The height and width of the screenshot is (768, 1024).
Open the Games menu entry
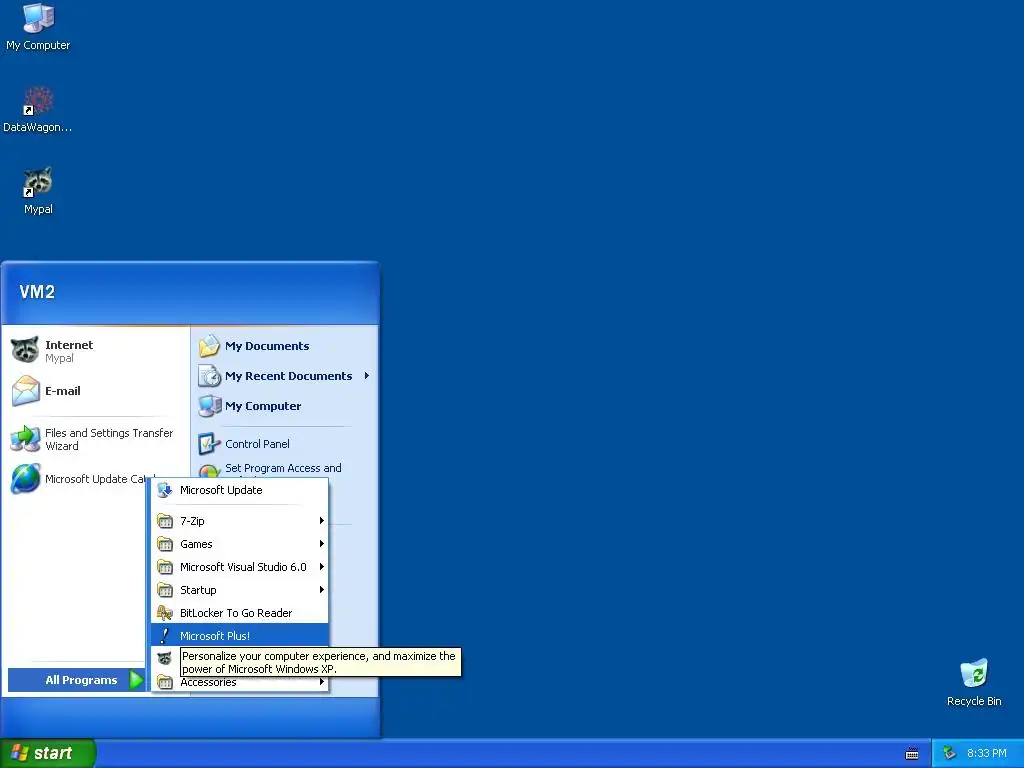[x=240, y=544]
